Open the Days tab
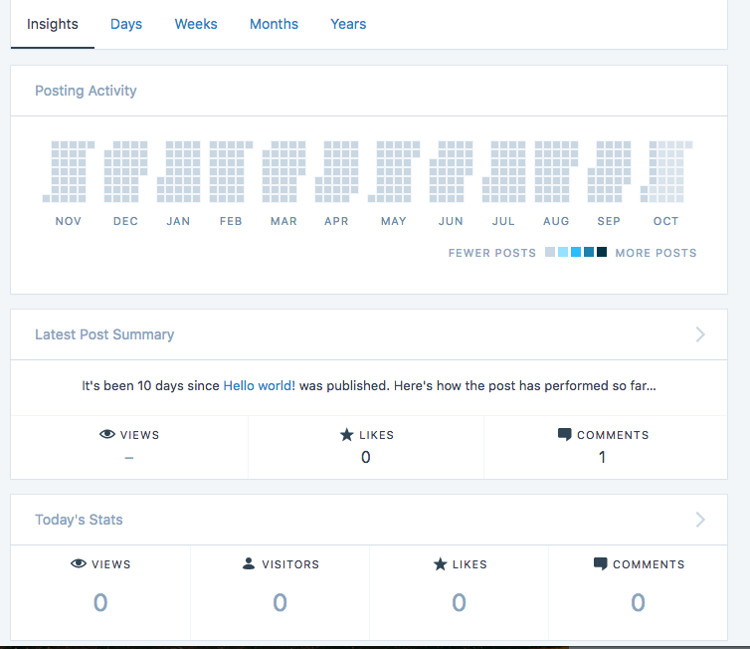This screenshot has width=750, height=649. click(126, 24)
